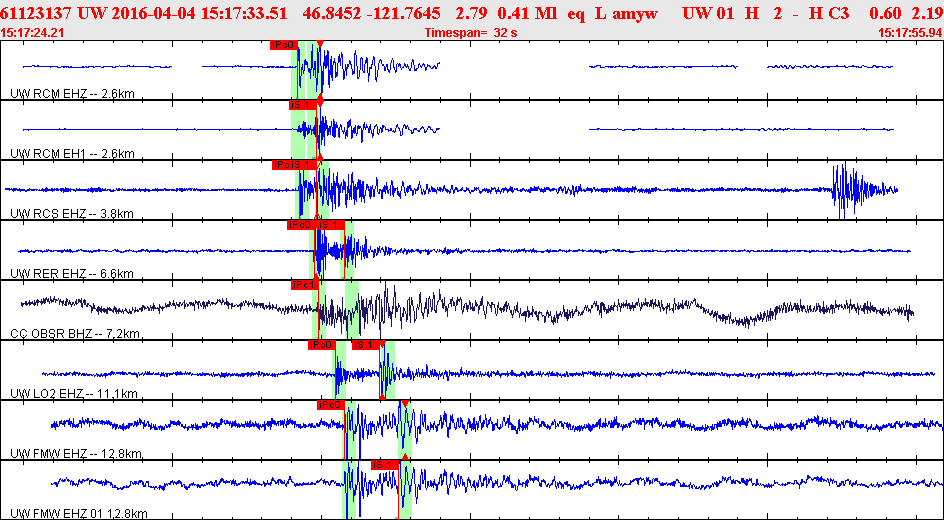Select the iPc1 pick flag on OBSR BHZ
944x520 pixels.
point(305,285)
